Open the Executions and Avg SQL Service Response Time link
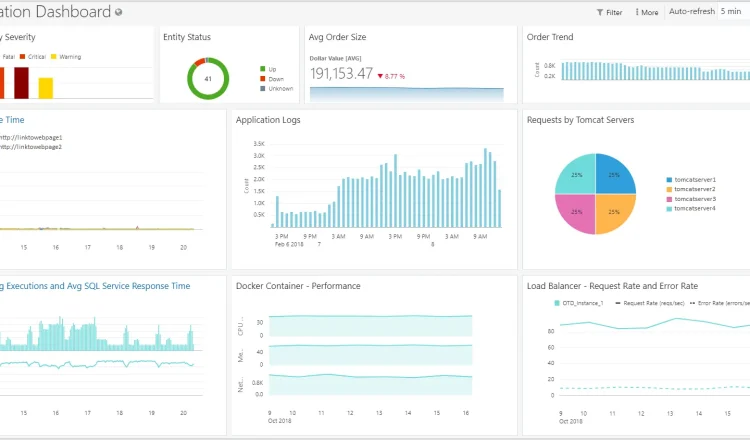This screenshot has width=750, height=440. coord(95,286)
